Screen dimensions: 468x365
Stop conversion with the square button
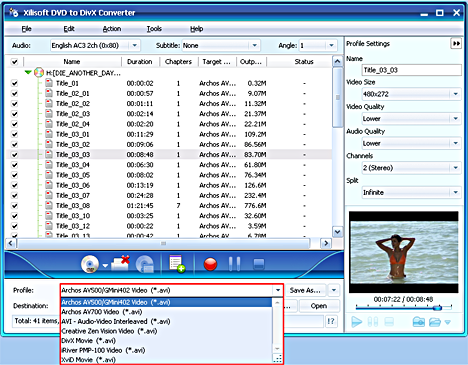click(259, 264)
